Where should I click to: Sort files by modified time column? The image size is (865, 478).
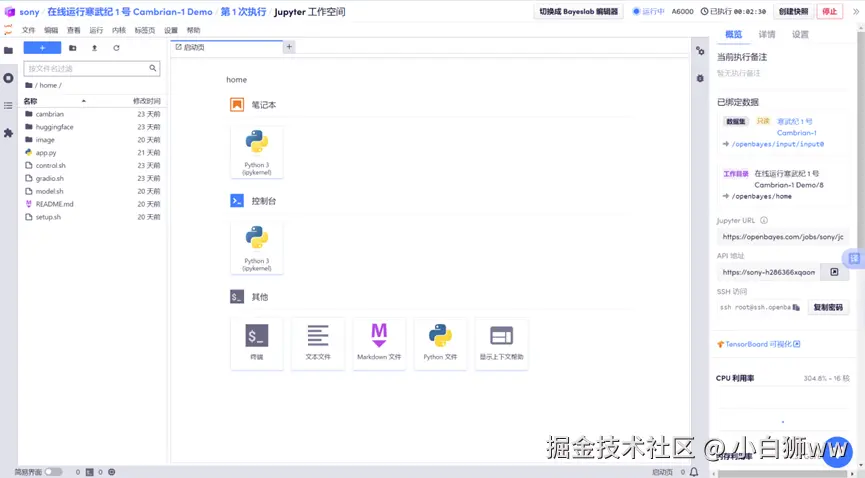click(x=146, y=101)
